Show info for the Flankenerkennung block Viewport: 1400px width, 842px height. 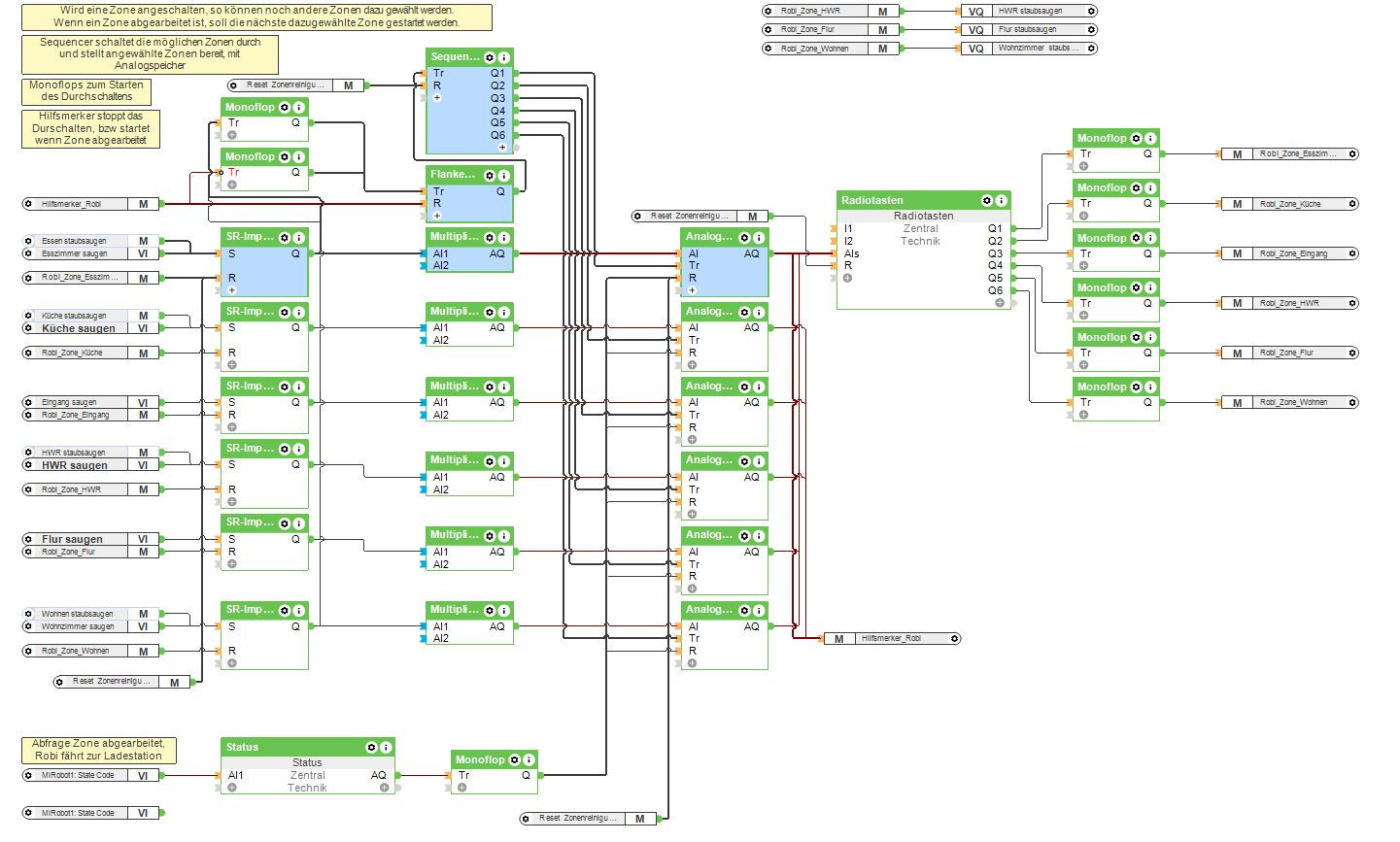(503, 175)
